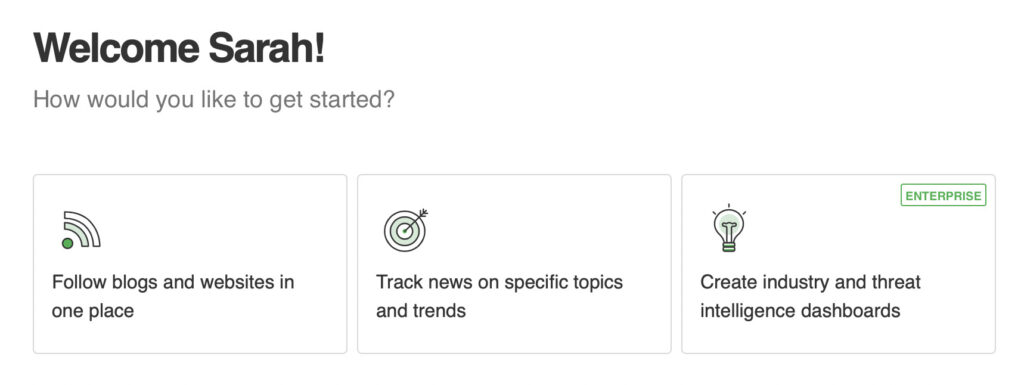Select the "Track news on specific topics and trends" text
Screen dimensions: 1024x385
[500, 296]
